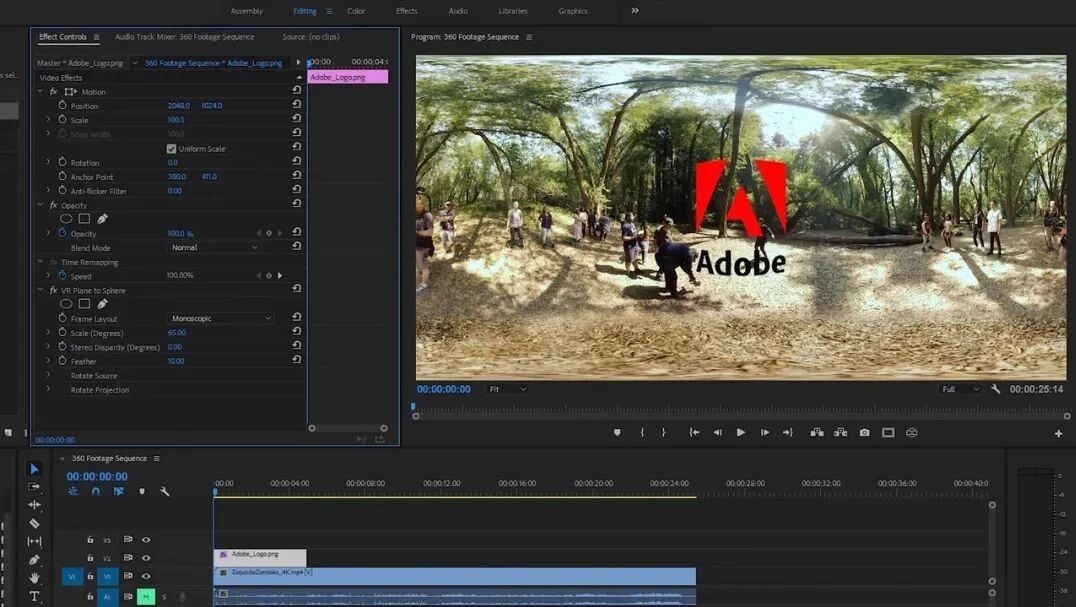This screenshot has width=1076, height=607.
Task: Select the Type tool
Action: coord(34,596)
